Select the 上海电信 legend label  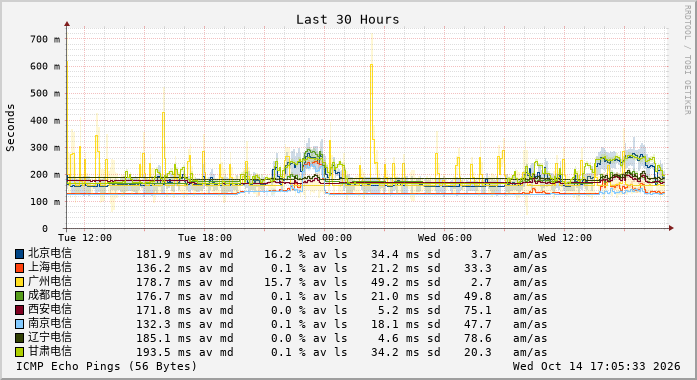click(x=50, y=268)
